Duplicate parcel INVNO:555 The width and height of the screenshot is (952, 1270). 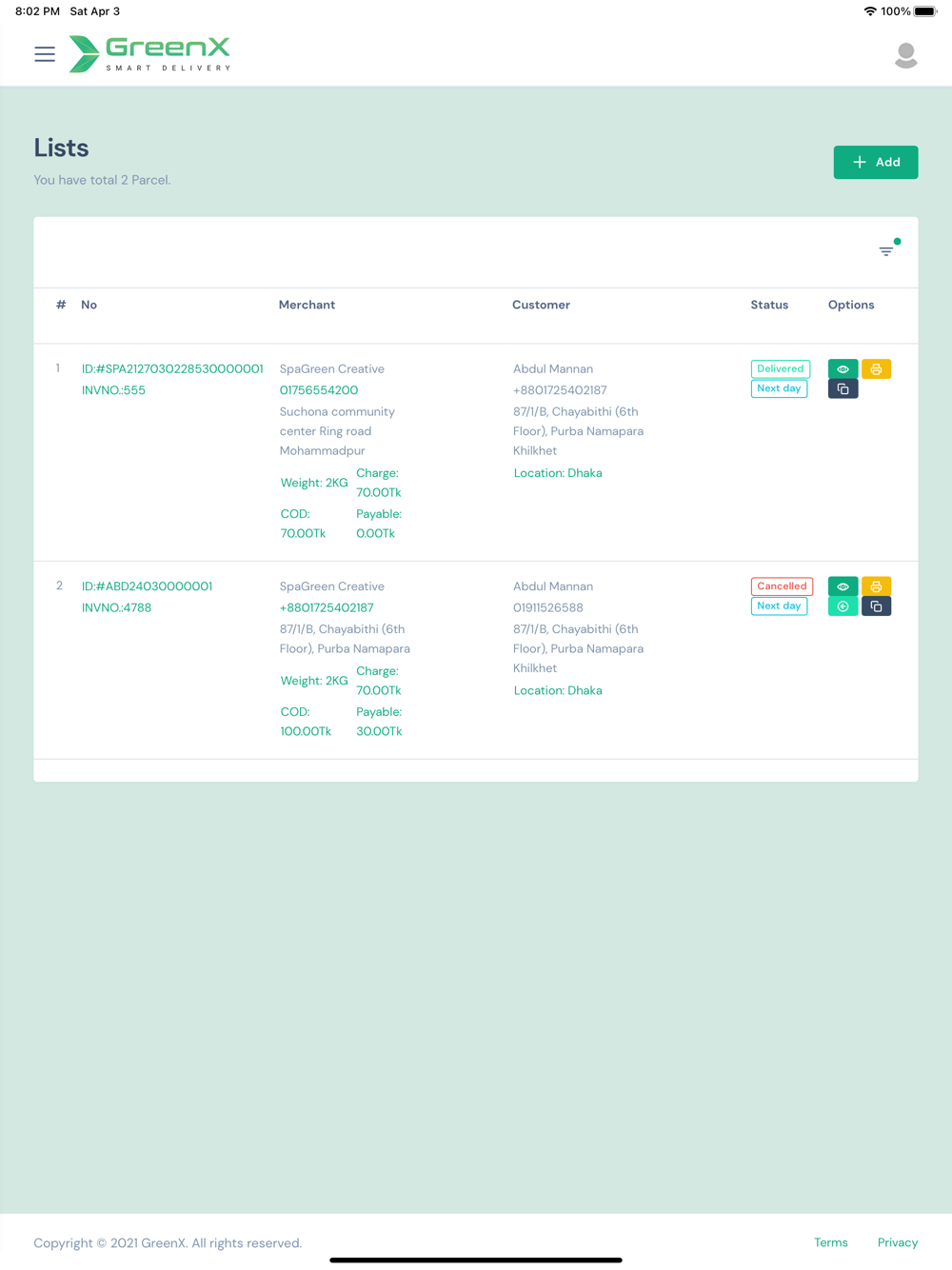tap(843, 389)
